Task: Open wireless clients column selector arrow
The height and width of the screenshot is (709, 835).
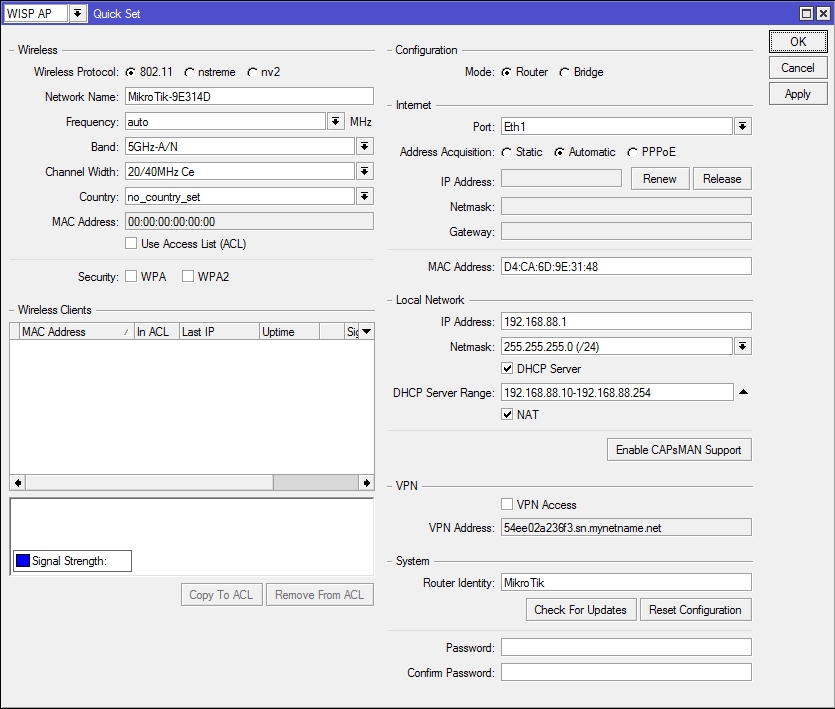Action: 366,332
